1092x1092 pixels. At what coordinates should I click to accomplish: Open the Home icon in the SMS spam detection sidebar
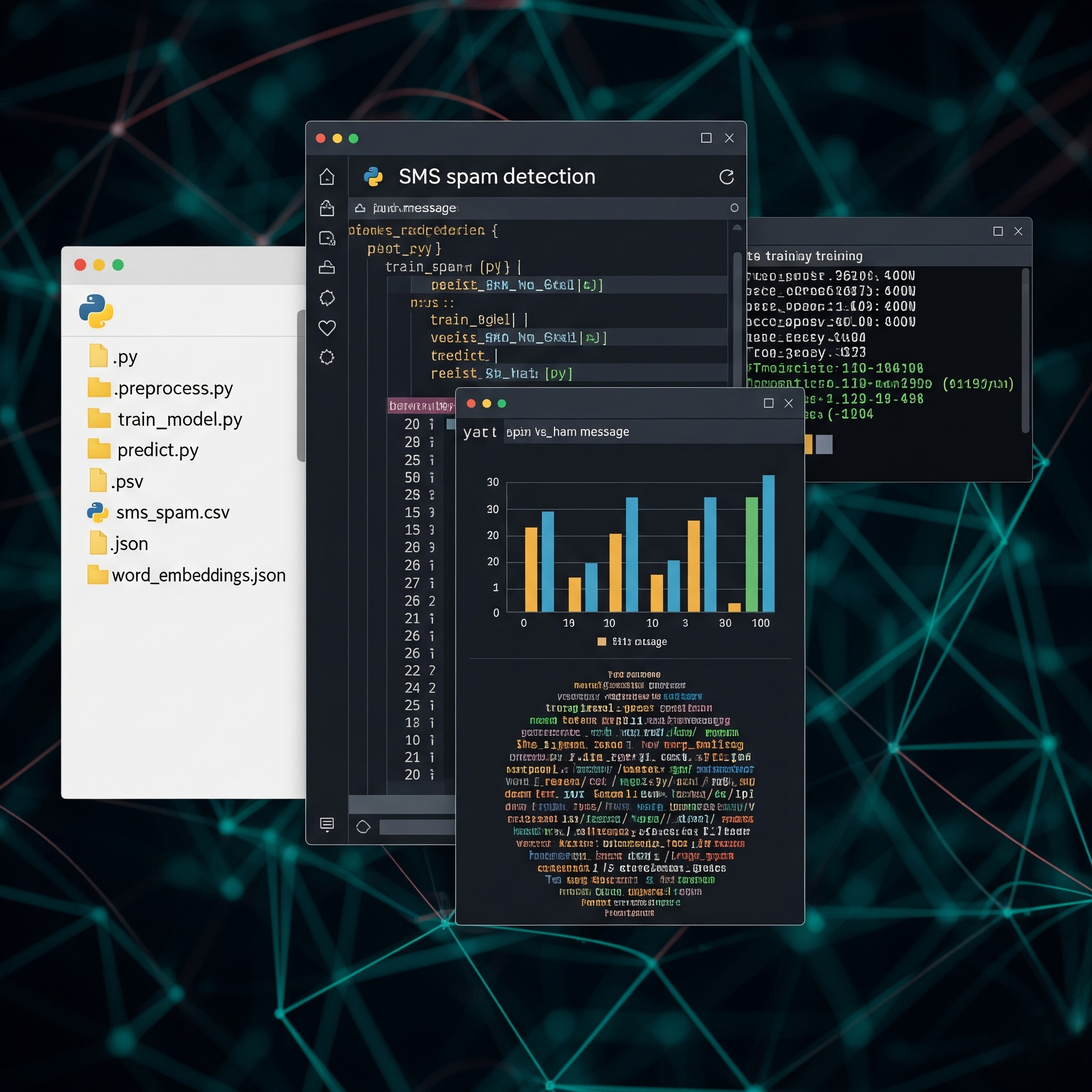pos(327,177)
